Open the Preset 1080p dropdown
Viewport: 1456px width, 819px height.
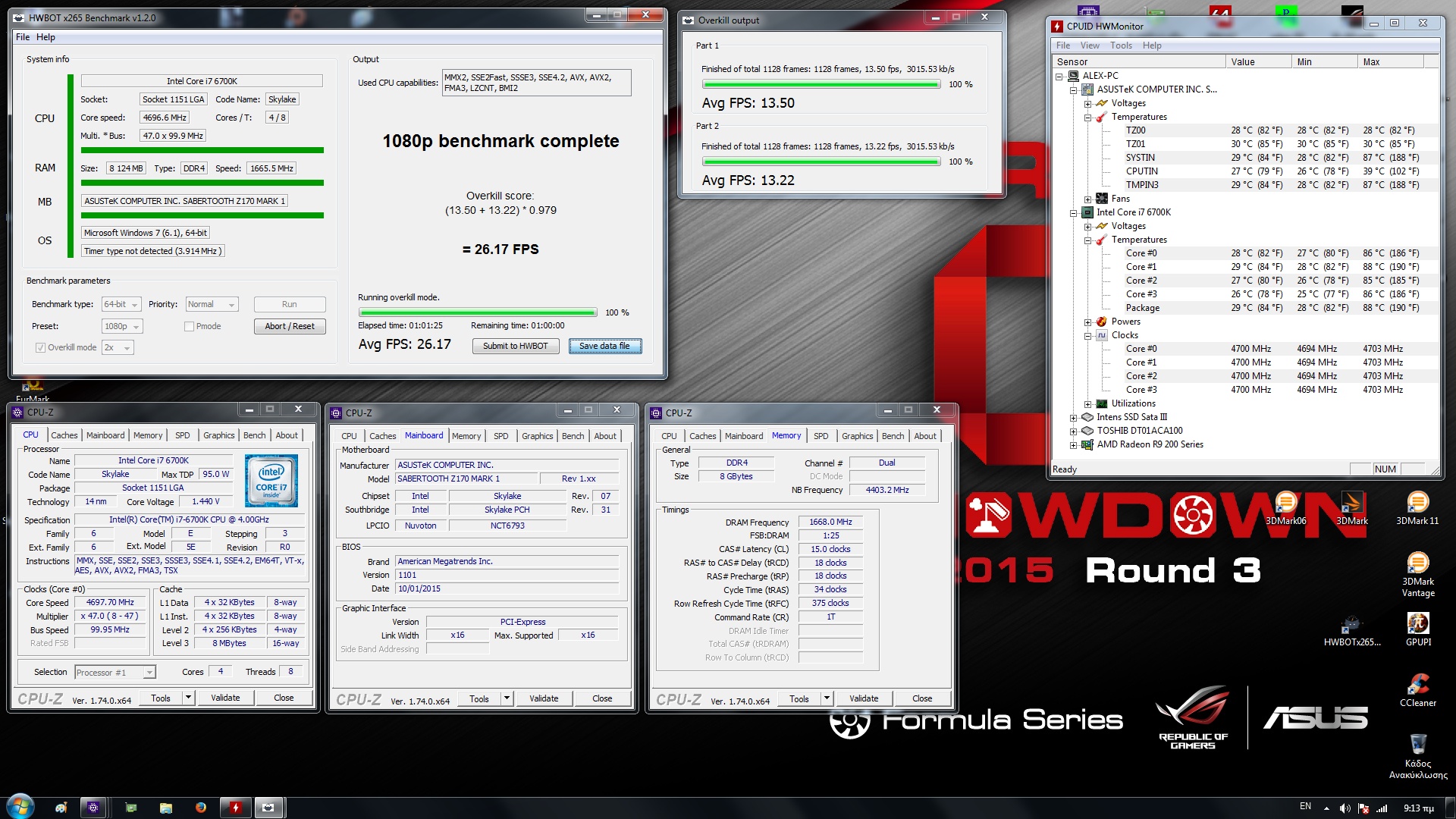pos(122,326)
